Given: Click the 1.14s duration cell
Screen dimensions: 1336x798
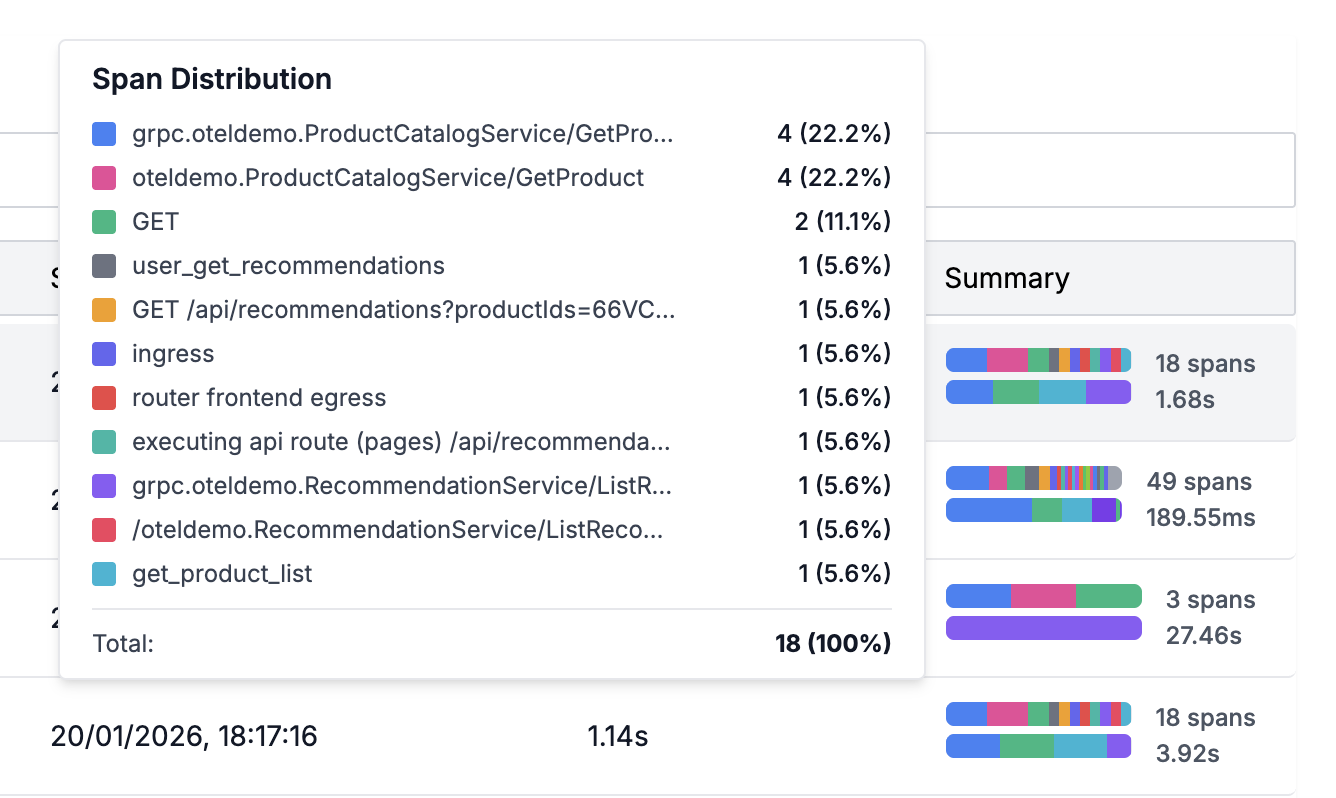Looking at the screenshot, I should tap(617, 737).
